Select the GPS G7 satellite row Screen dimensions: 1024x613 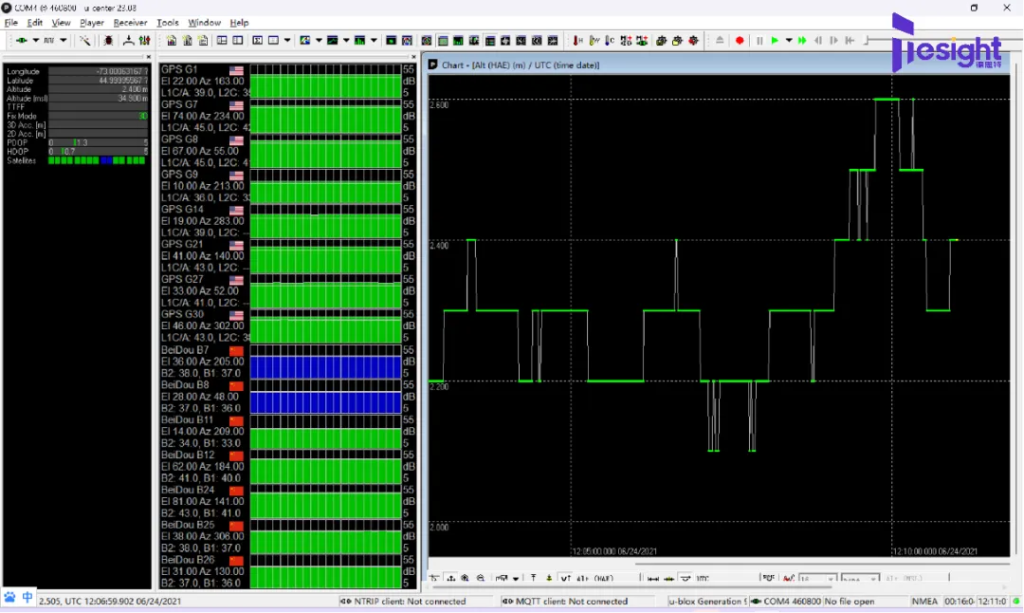click(288, 116)
